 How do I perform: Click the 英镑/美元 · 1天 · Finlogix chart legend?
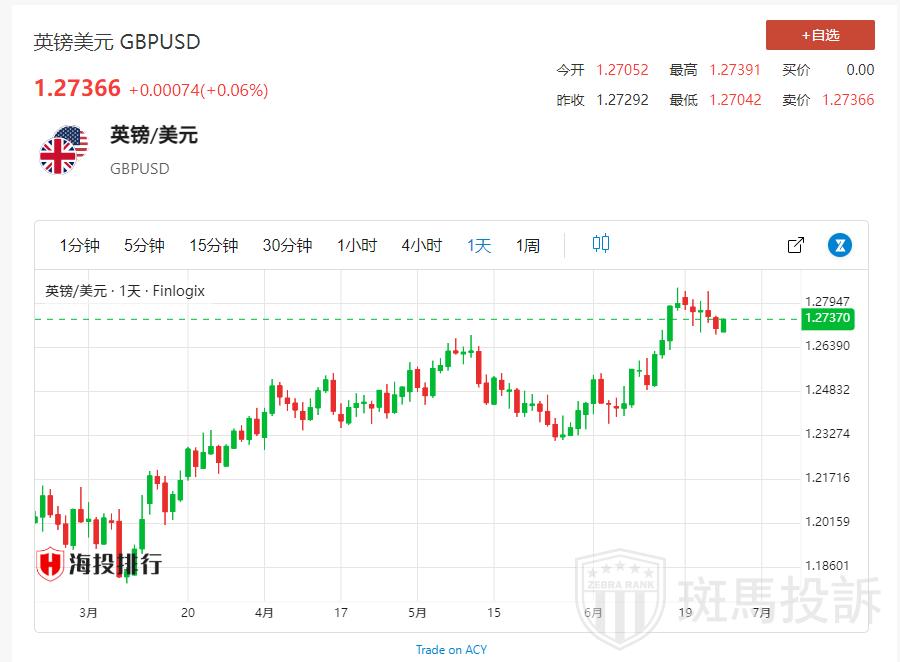125,291
